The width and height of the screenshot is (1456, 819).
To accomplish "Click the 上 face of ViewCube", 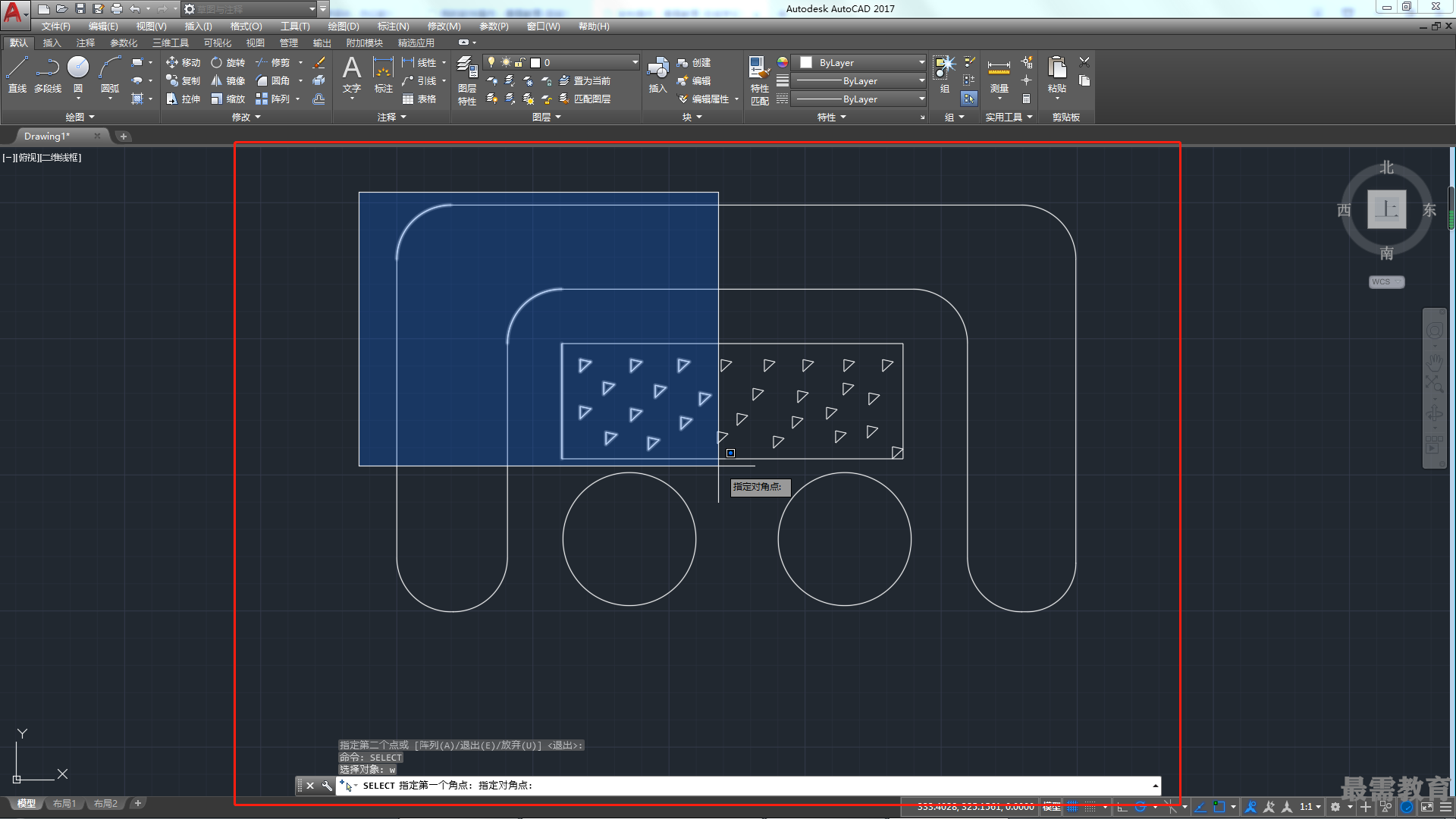I will [1386, 209].
